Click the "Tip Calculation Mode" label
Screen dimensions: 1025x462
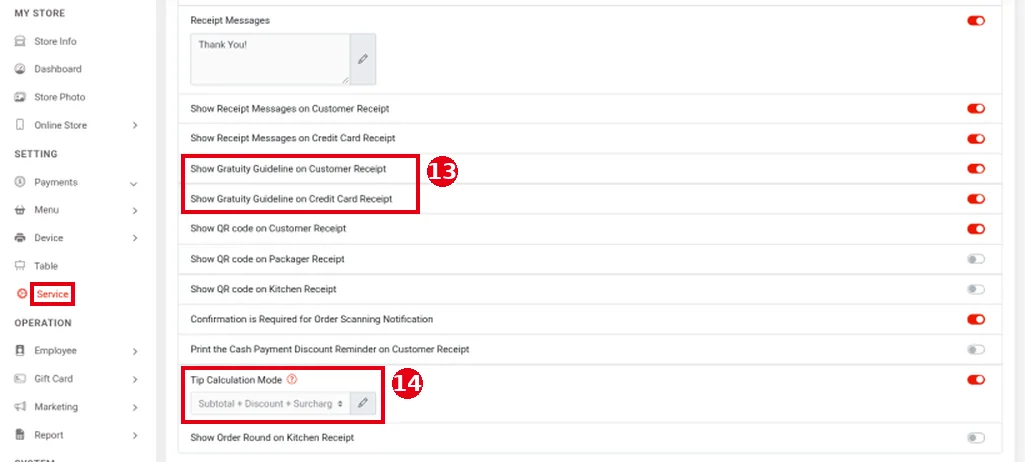click(x=236, y=380)
